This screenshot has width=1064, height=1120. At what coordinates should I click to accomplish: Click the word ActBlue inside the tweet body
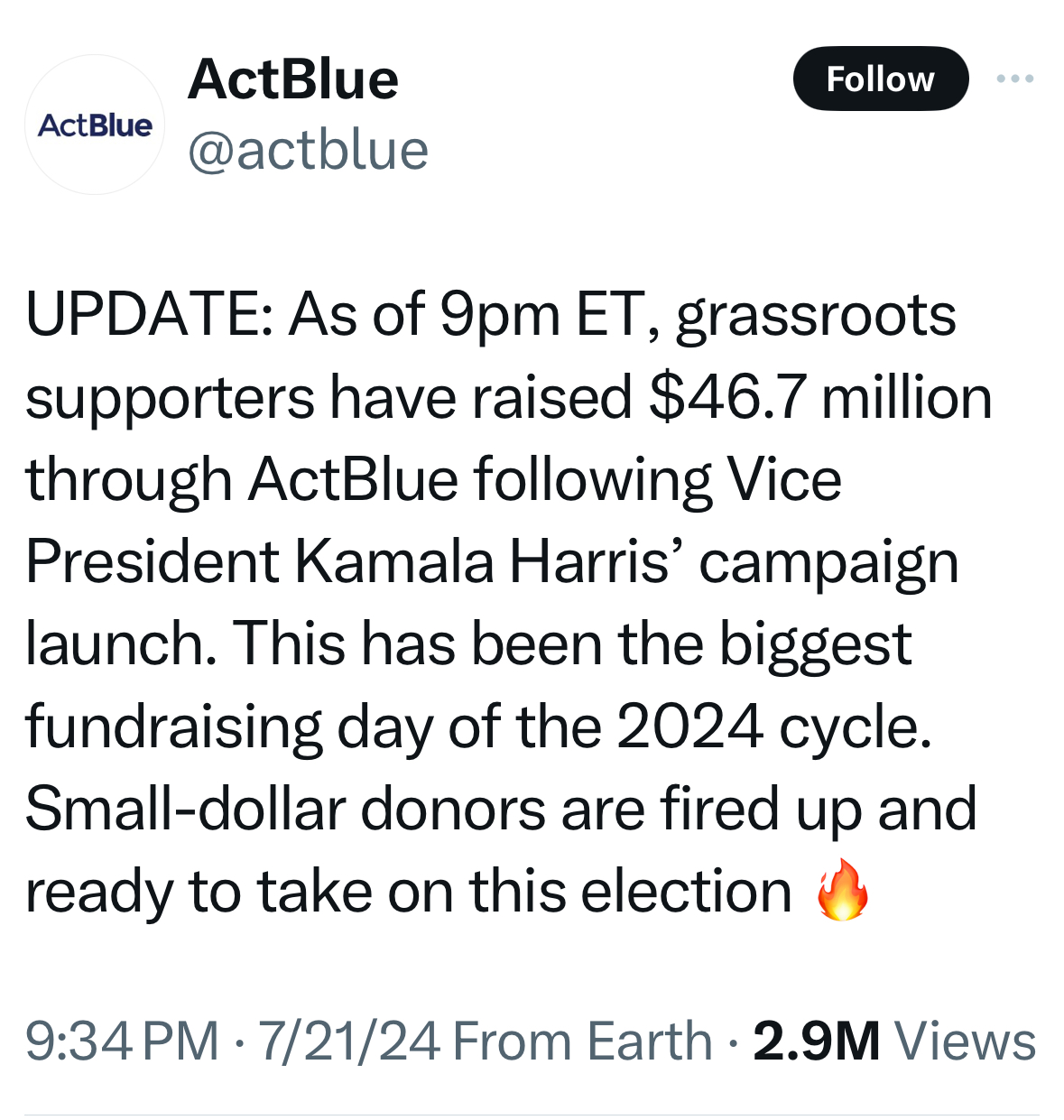[354, 479]
